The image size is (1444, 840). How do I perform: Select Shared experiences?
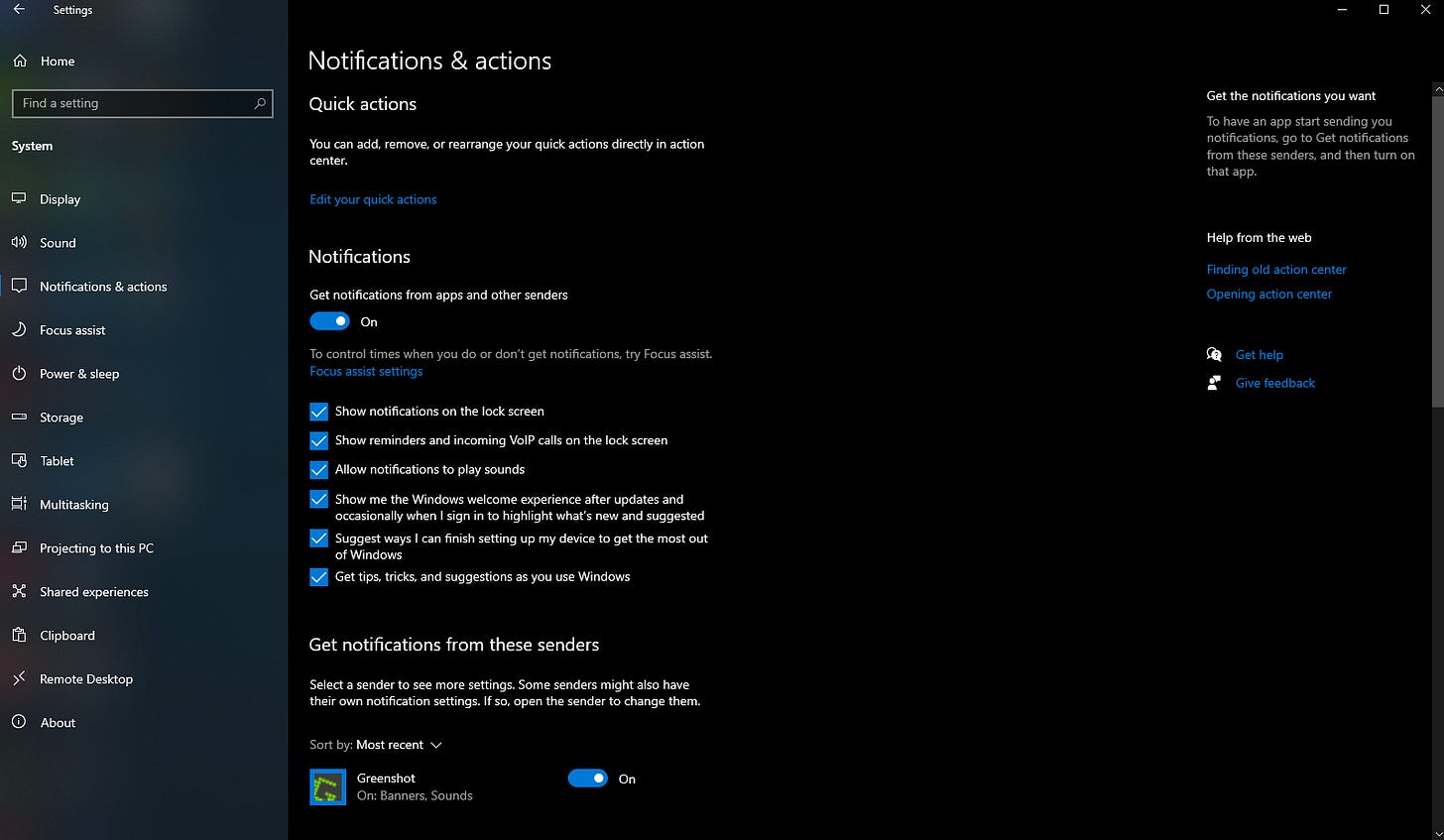pyautogui.click(x=144, y=591)
